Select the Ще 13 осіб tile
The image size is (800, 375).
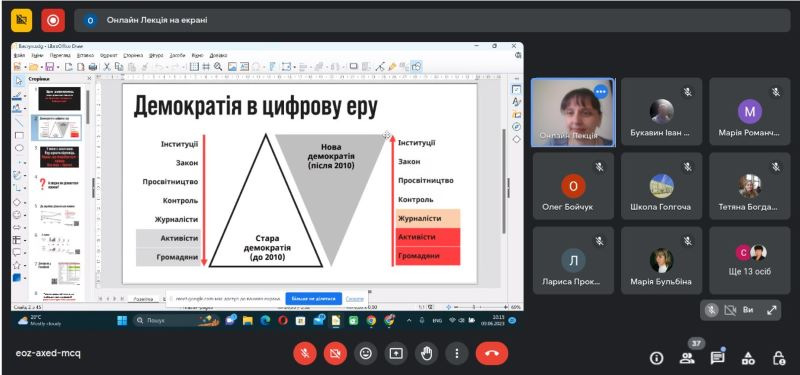(749, 260)
